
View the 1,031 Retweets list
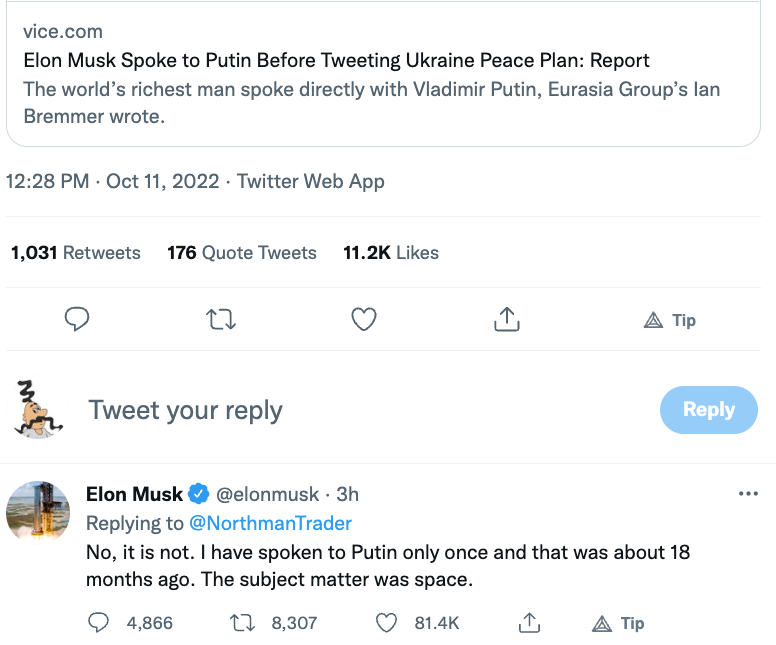76,253
